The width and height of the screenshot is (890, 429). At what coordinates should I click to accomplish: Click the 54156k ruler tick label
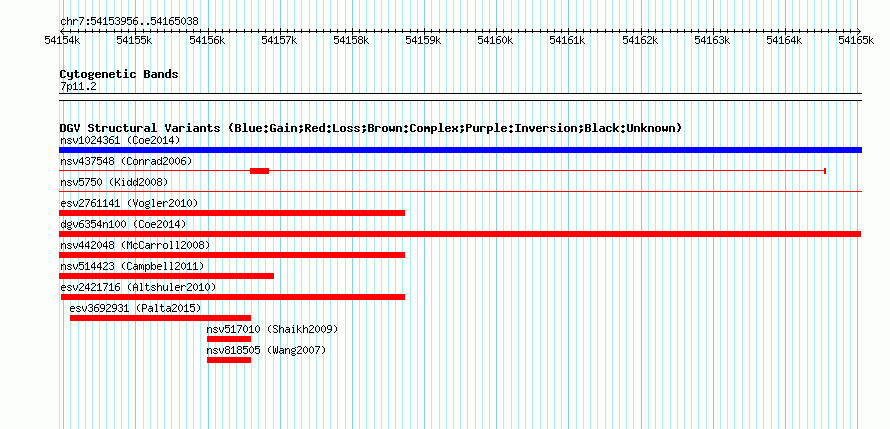207,40
